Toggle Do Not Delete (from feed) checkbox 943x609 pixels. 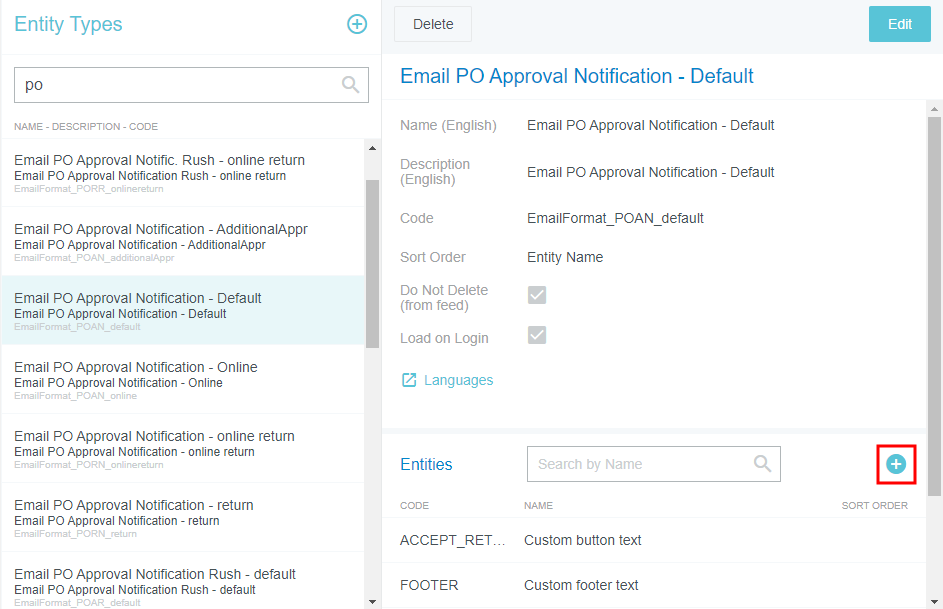537,295
